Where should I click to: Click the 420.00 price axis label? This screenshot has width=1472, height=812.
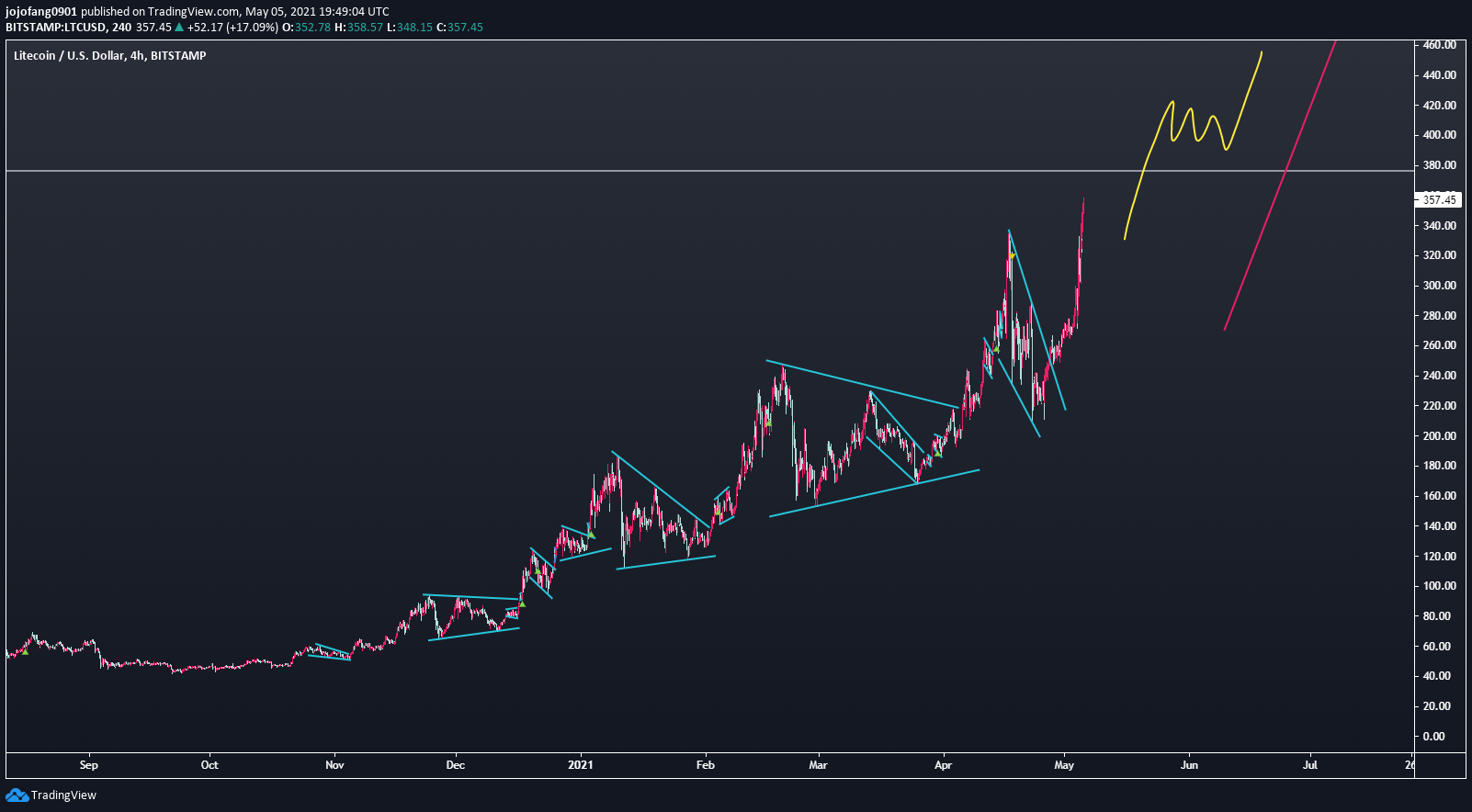pyautogui.click(x=1439, y=106)
